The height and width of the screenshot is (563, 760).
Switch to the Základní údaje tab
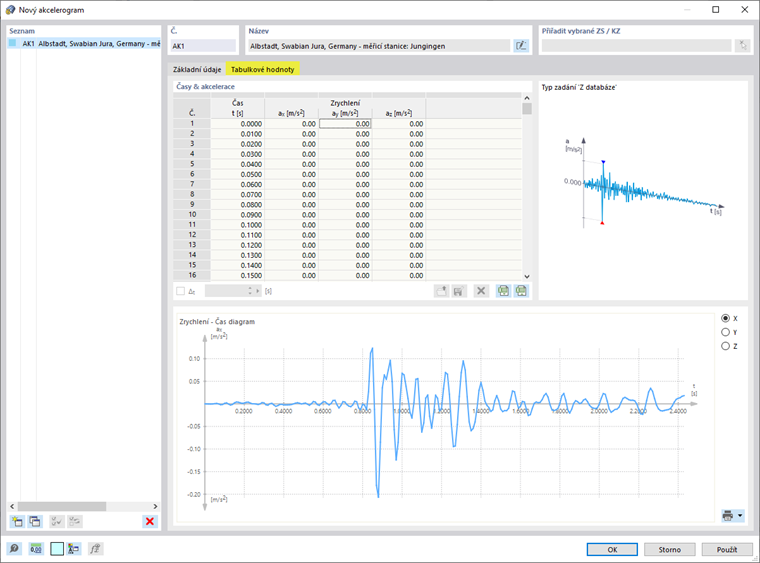(x=197, y=69)
